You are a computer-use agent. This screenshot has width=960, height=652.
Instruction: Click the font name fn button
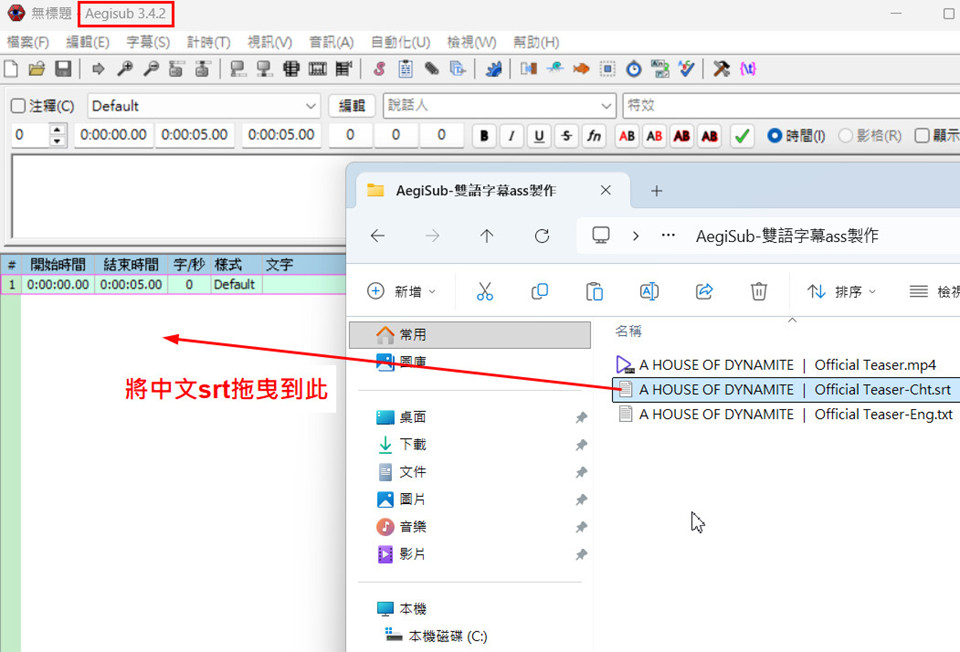(x=594, y=136)
